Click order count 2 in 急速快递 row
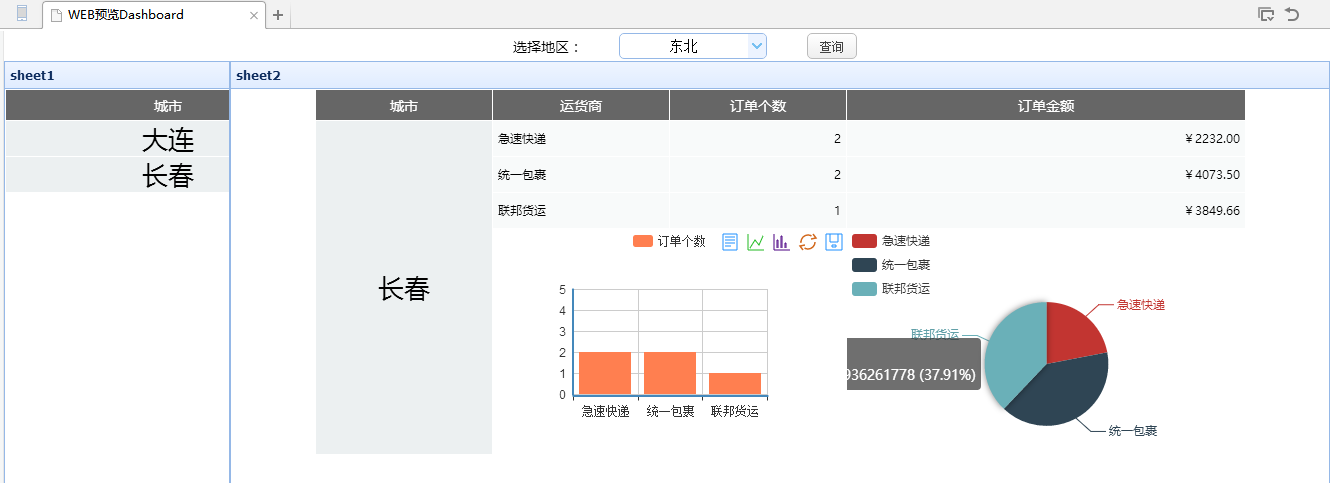The height and width of the screenshot is (483, 1330). (x=837, y=139)
